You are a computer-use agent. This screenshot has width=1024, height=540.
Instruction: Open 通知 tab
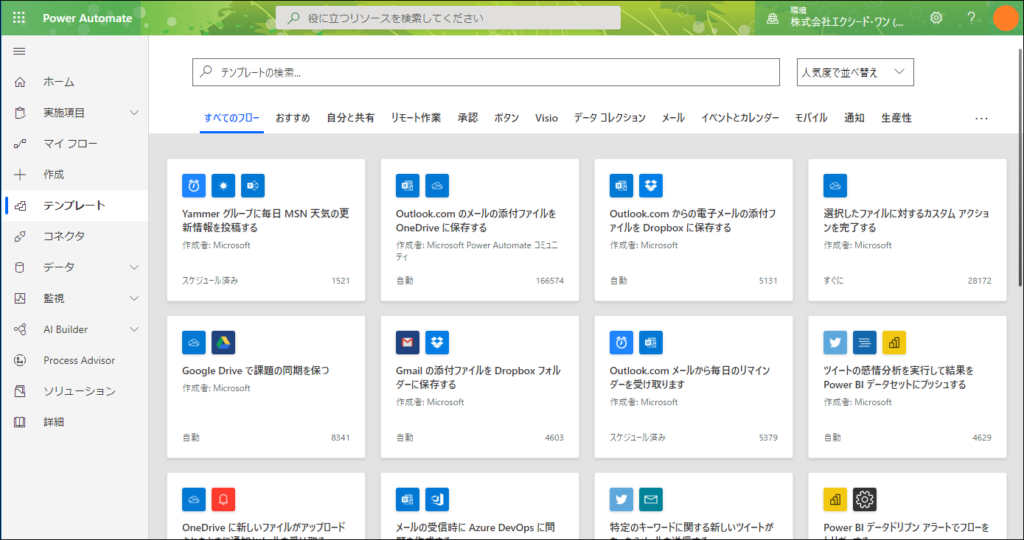click(854, 118)
